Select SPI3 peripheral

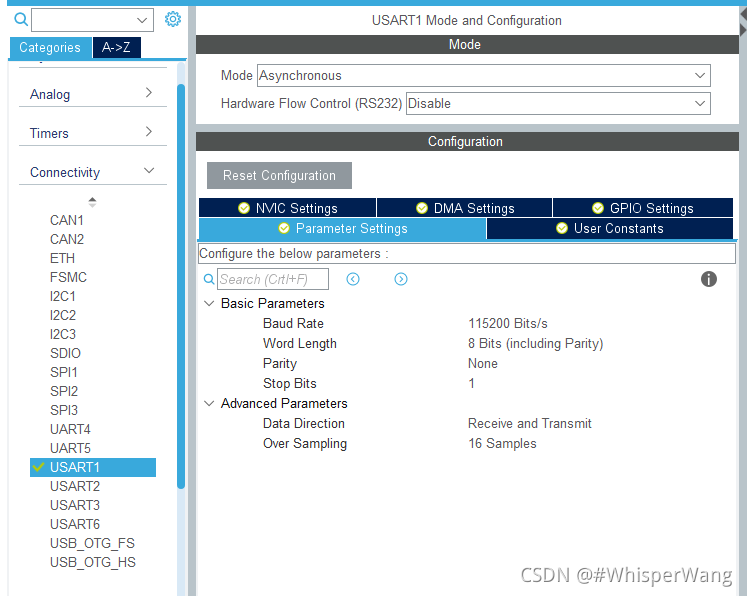pos(63,411)
